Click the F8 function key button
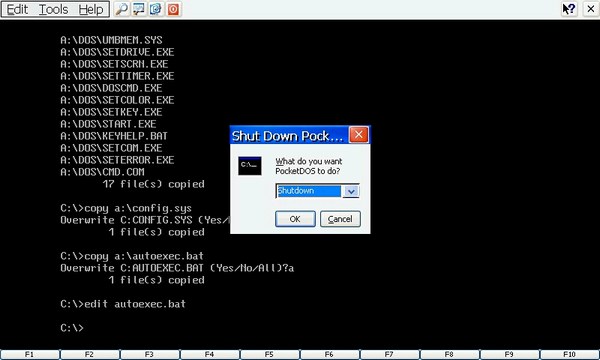Viewport: 600px width, 360px height. (x=449, y=355)
